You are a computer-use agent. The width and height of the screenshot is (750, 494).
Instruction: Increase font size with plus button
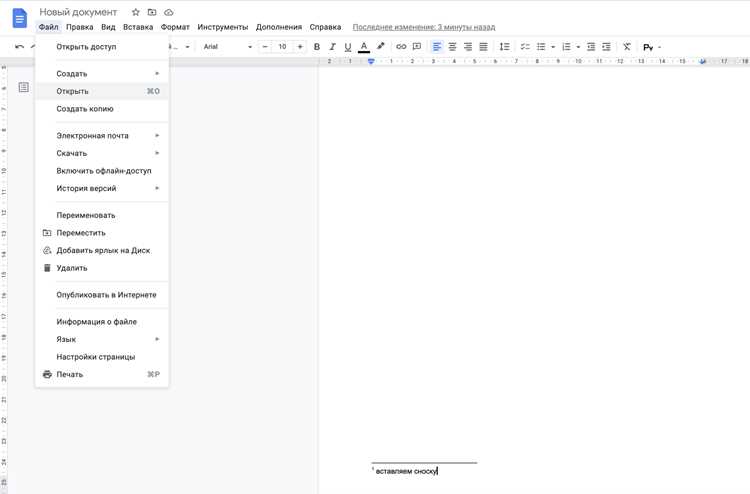tap(300, 46)
